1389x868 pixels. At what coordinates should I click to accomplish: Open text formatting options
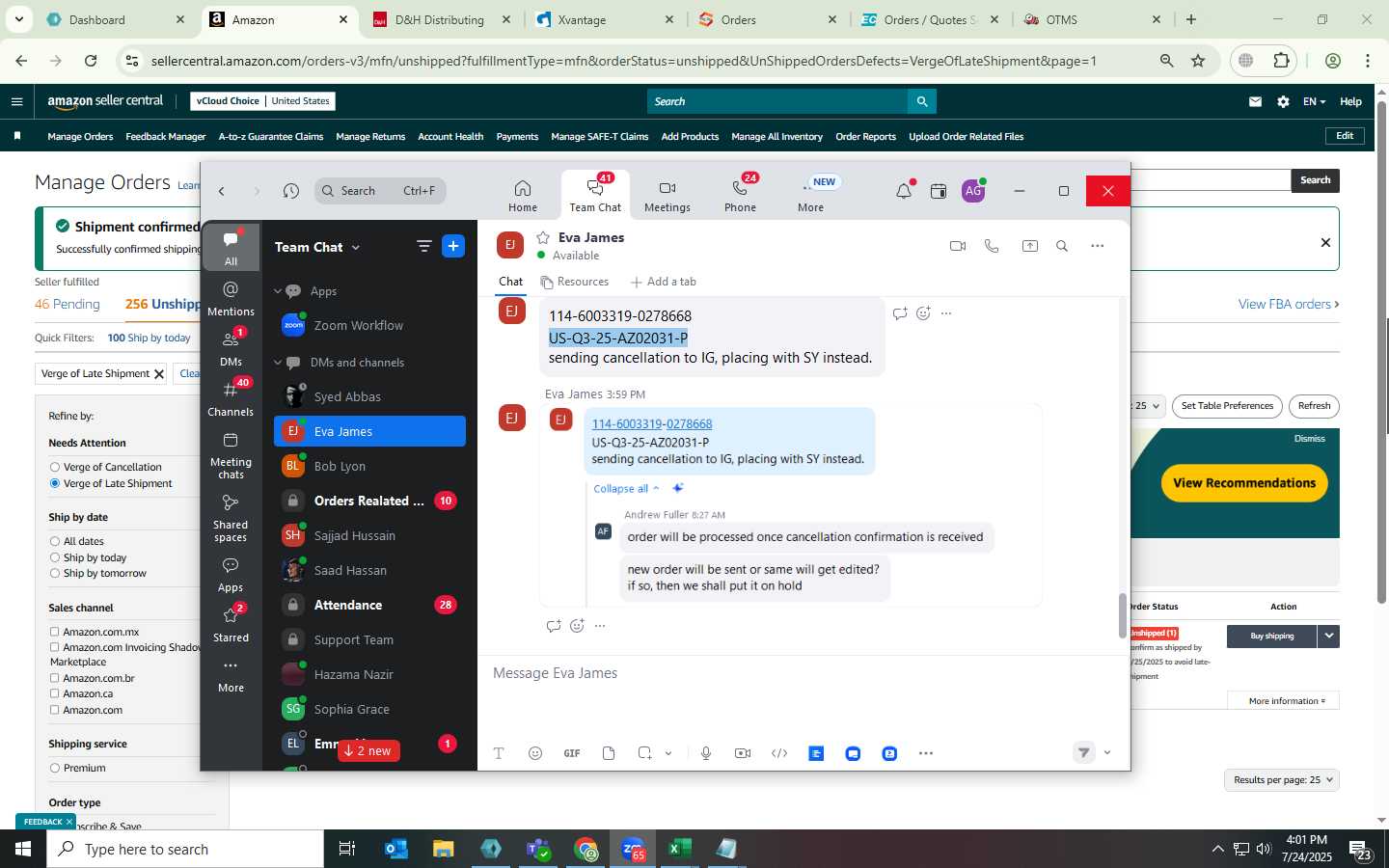(x=499, y=753)
